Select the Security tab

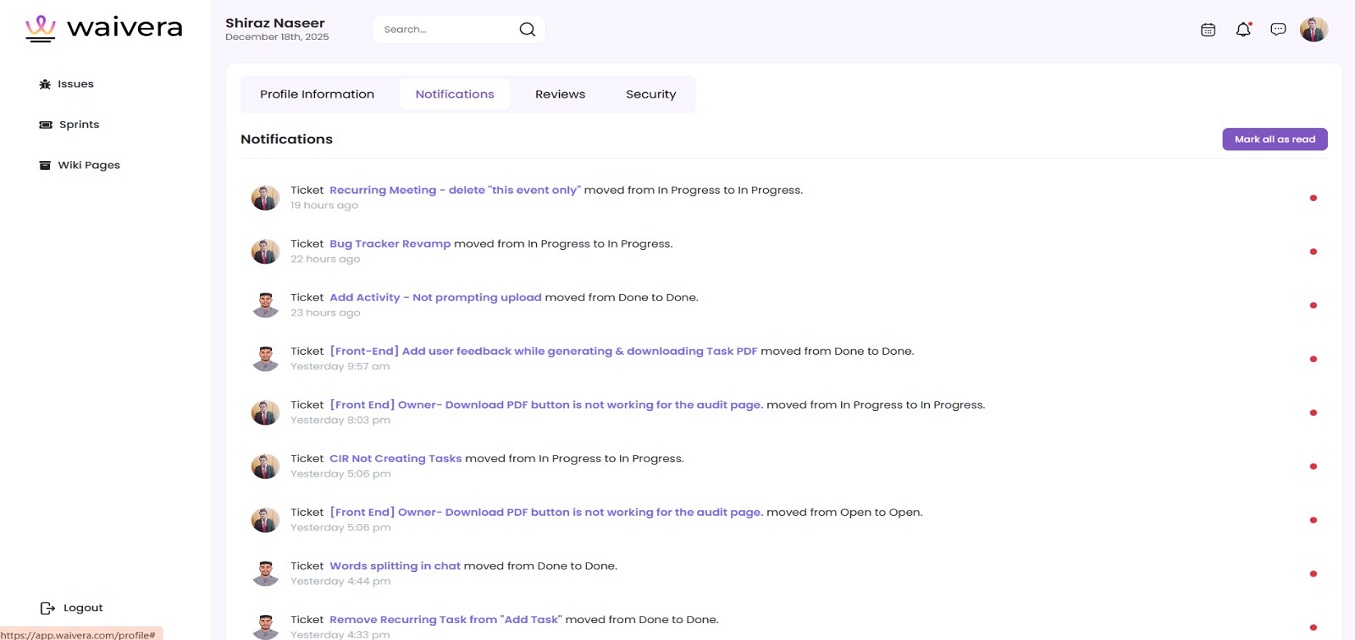tap(651, 94)
